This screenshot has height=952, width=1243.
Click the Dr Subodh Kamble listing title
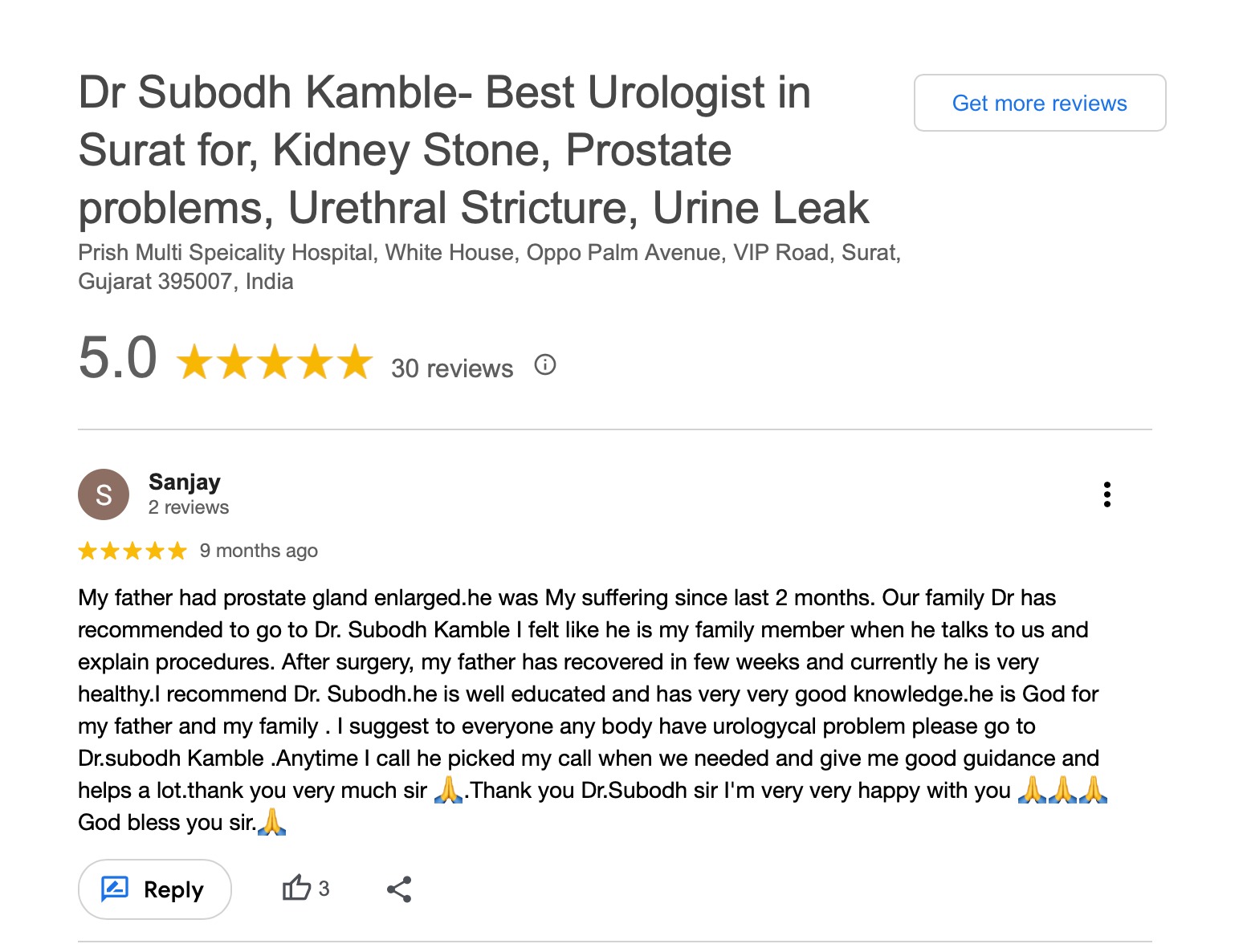click(x=473, y=150)
